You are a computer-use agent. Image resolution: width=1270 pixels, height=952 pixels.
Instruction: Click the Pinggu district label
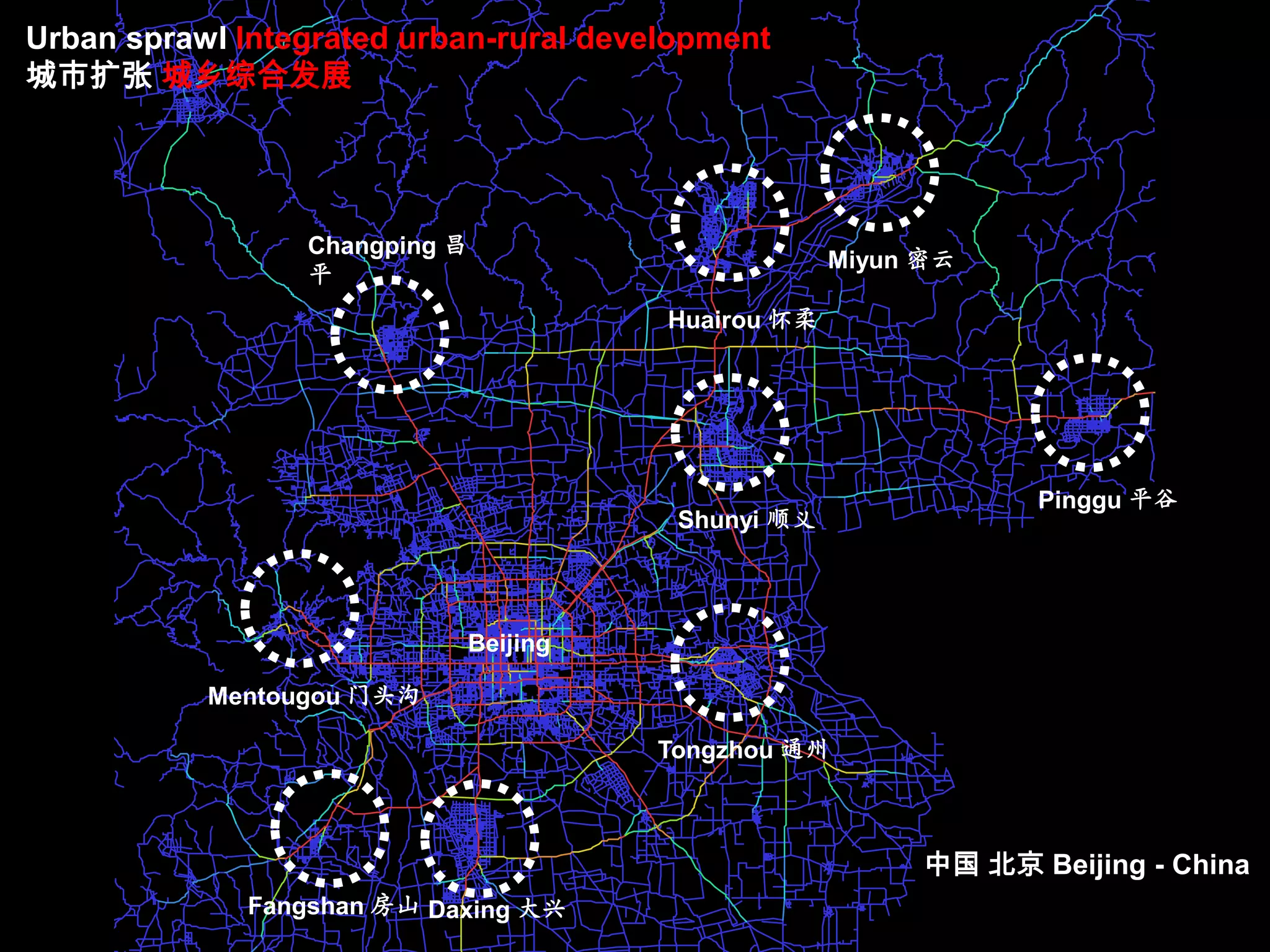[x=1107, y=500]
